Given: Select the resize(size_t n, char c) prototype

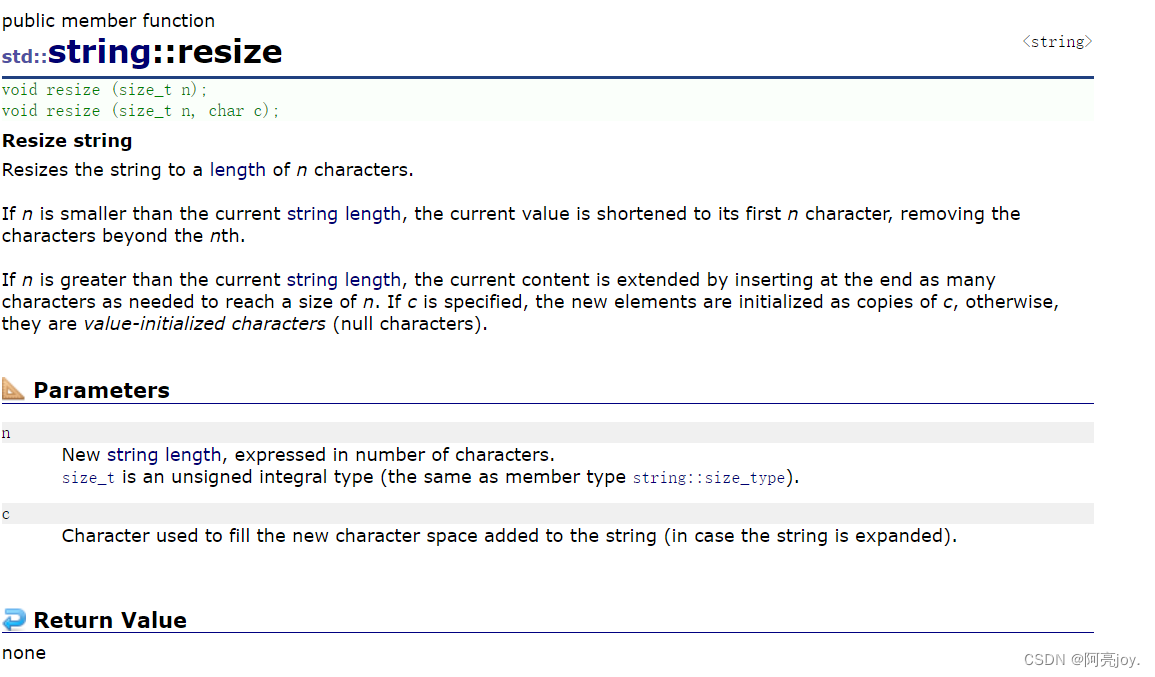Looking at the screenshot, I should (x=140, y=111).
